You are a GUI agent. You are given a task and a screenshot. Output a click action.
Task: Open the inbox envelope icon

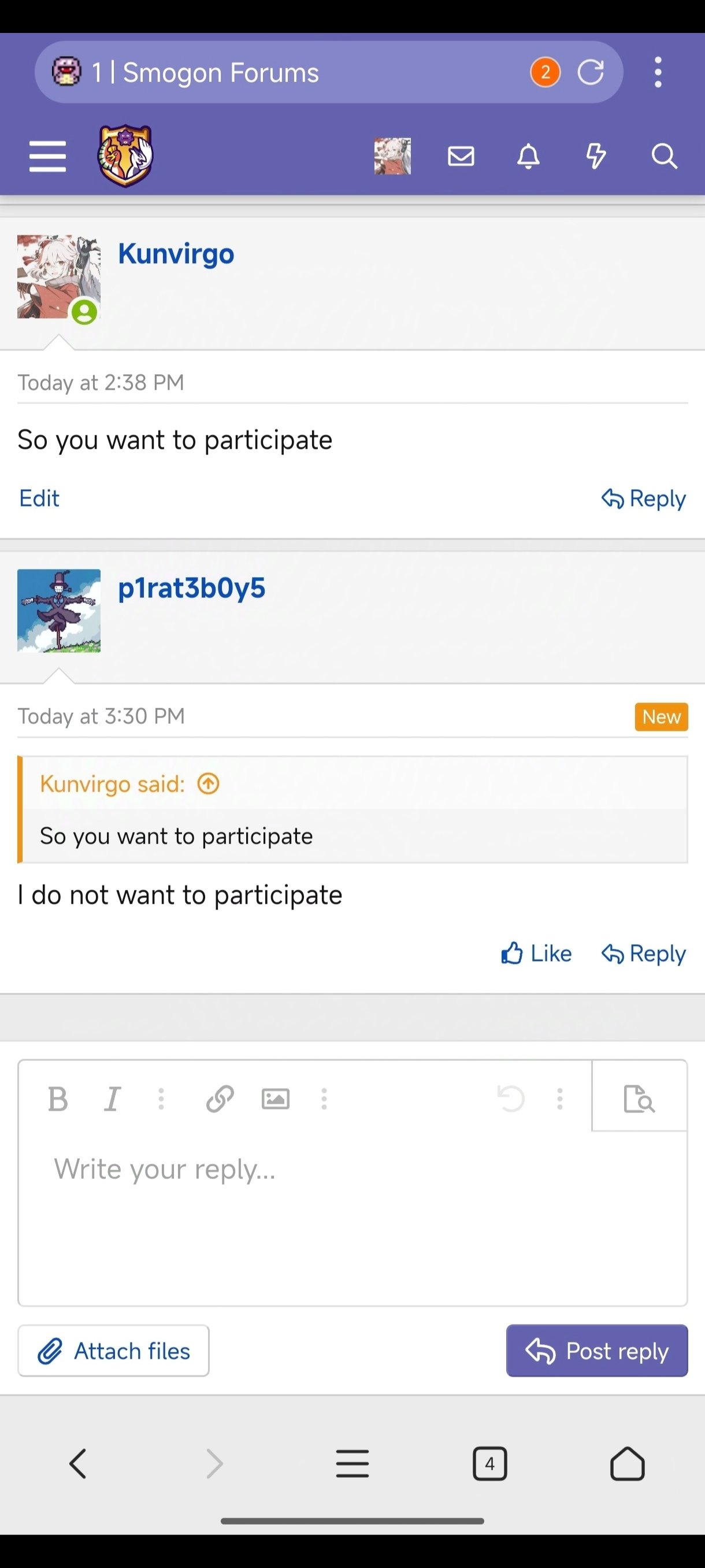tap(461, 157)
